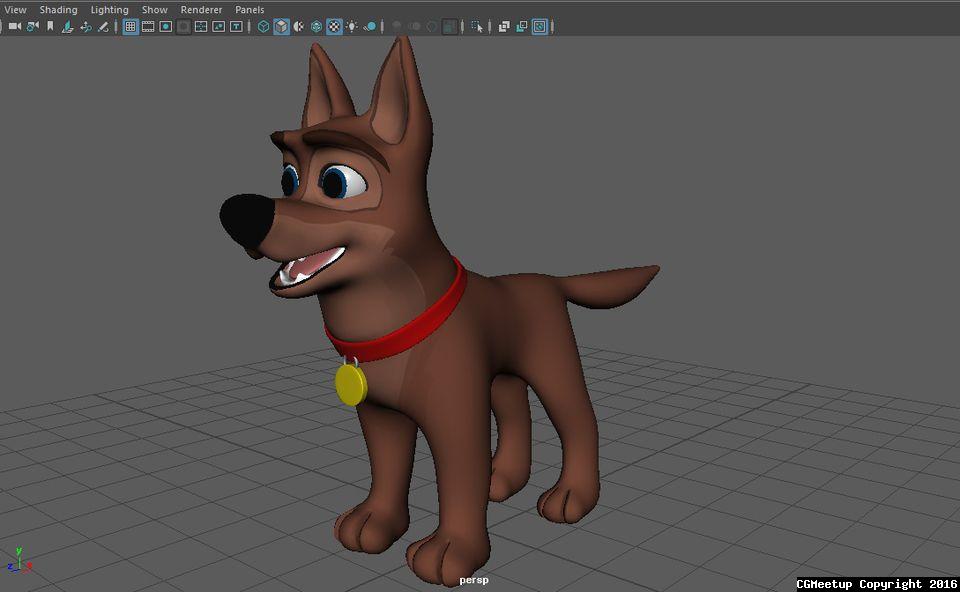
Task: Open the Panels menu
Action: [249, 10]
